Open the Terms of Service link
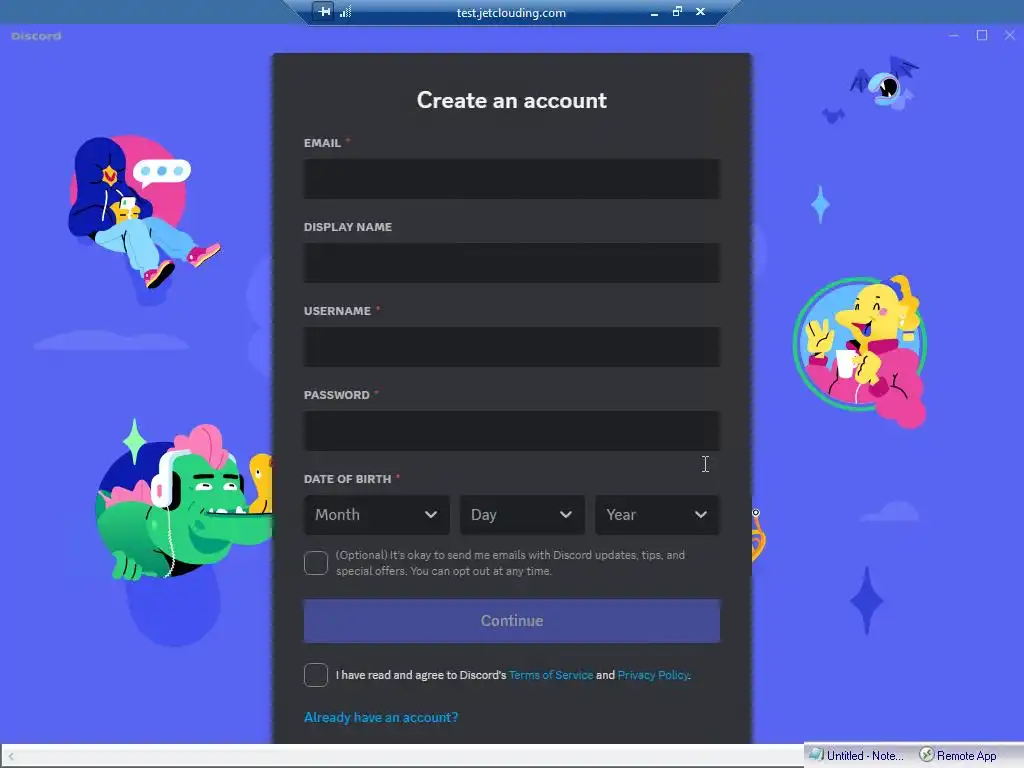Image resolution: width=1024 pixels, height=768 pixels. tap(551, 675)
